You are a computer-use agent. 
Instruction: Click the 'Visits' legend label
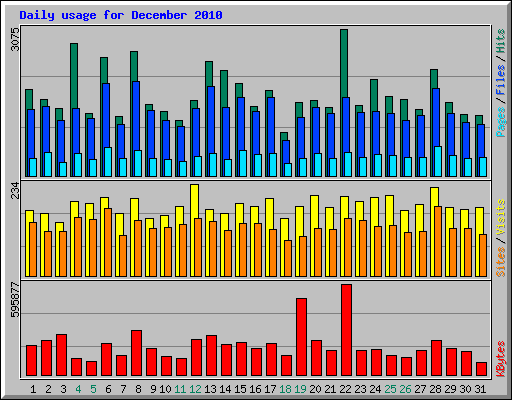(x=500, y=217)
